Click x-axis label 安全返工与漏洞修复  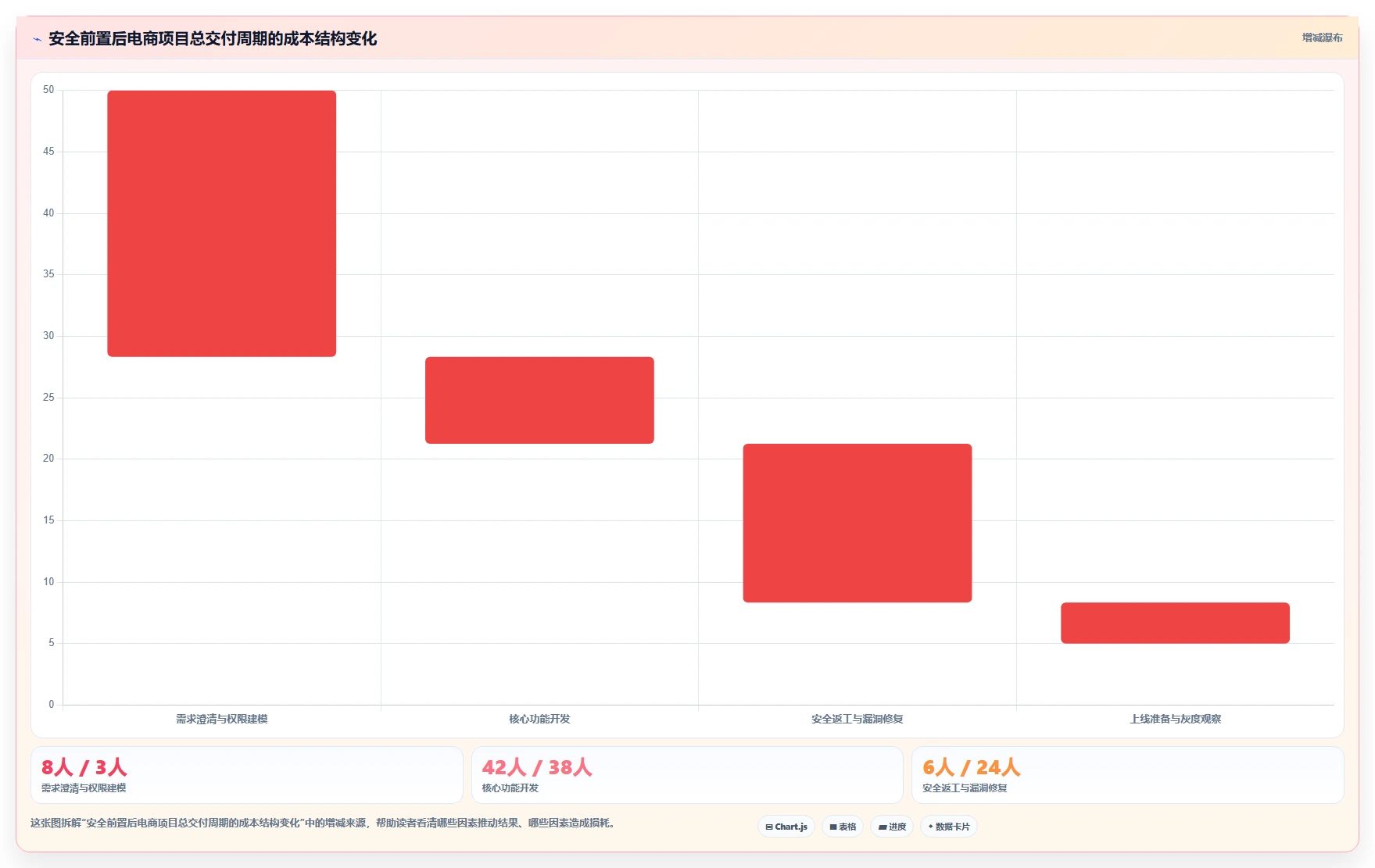pos(858,719)
